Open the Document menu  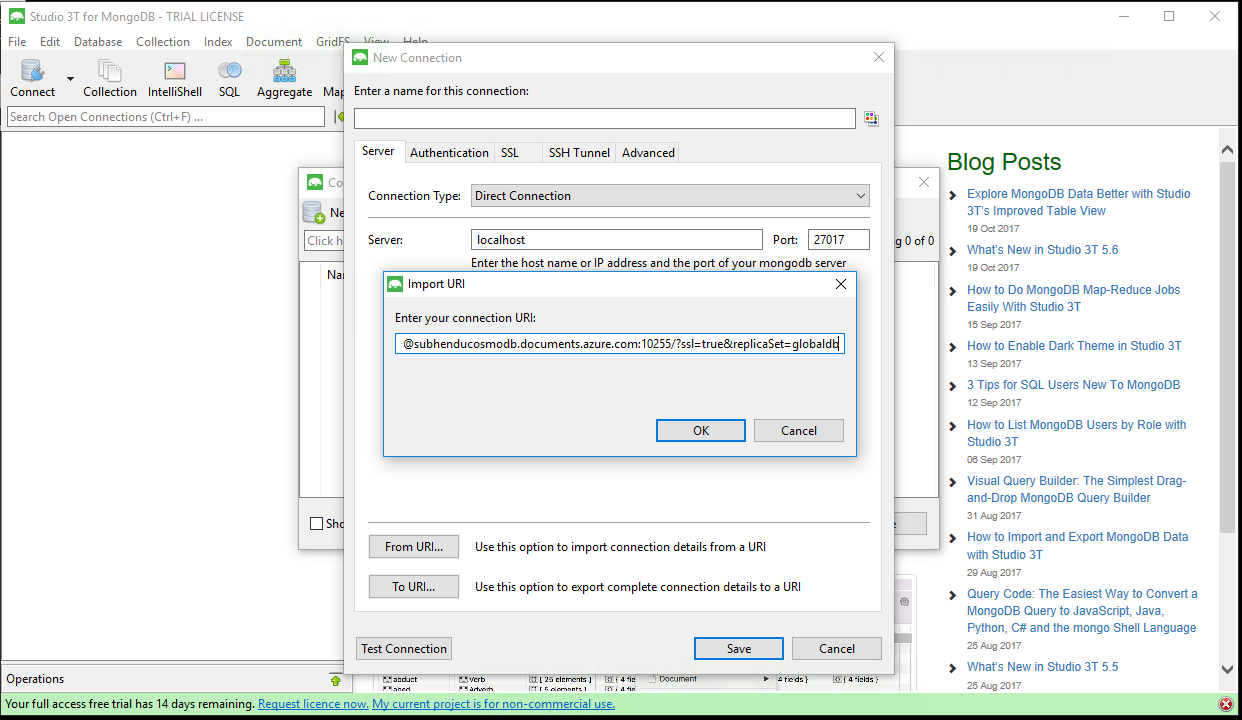point(274,42)
